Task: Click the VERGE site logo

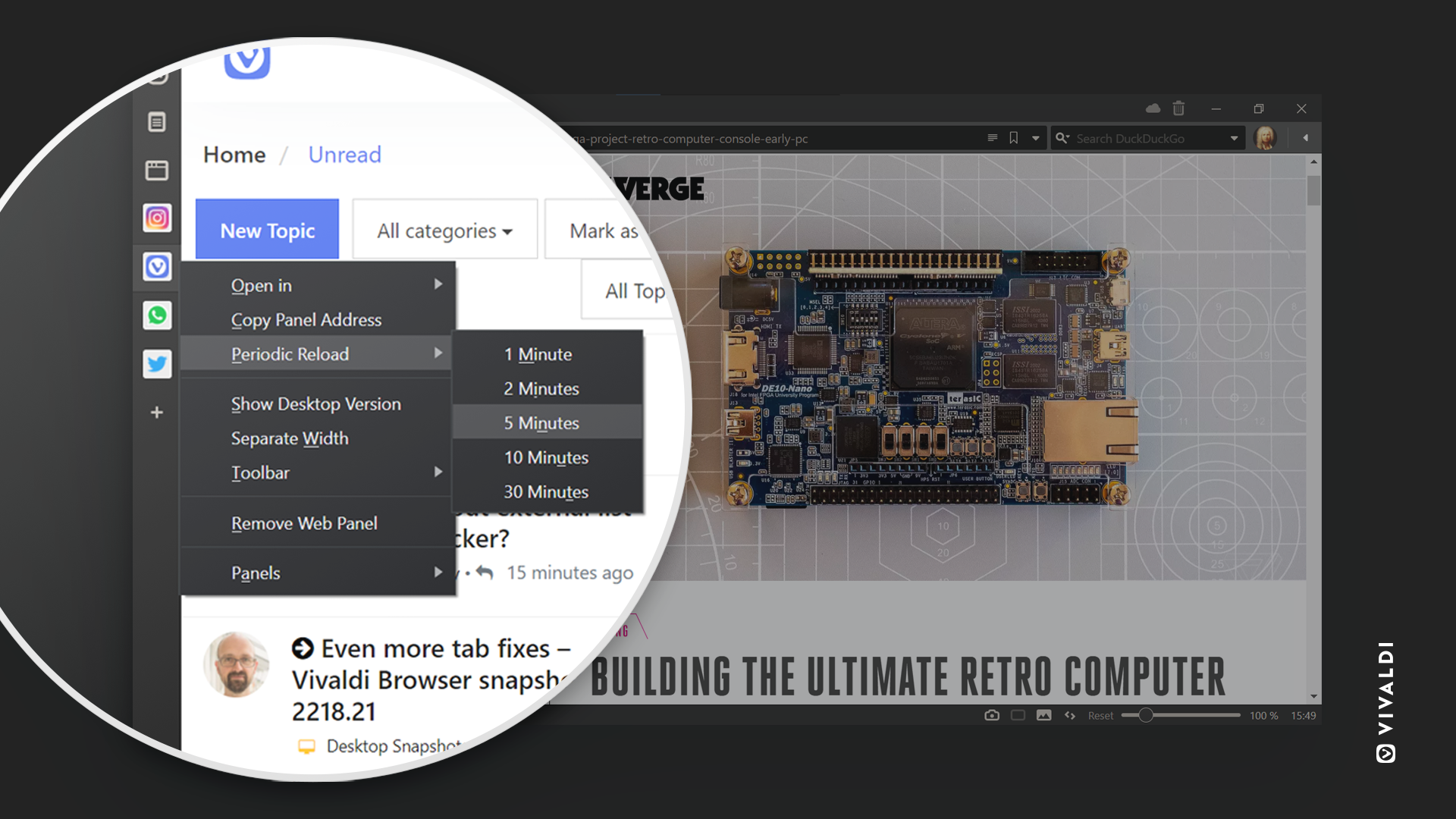Action: [658, 189]
